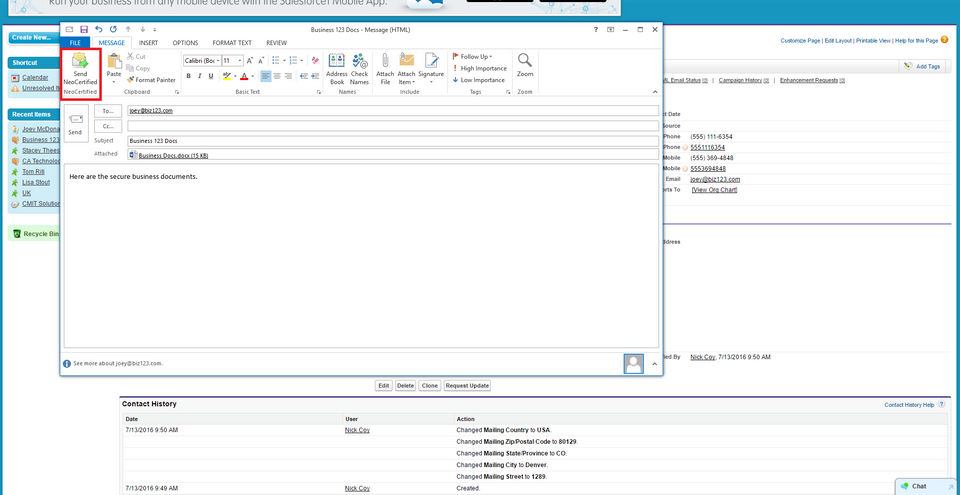Toggle High Importance flag
Screen dimensions: 960x495
pos(482,68)
